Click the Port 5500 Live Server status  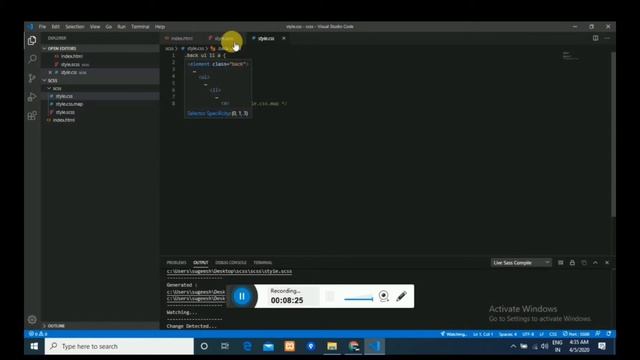pyautogui.click(x=576, y=334)
